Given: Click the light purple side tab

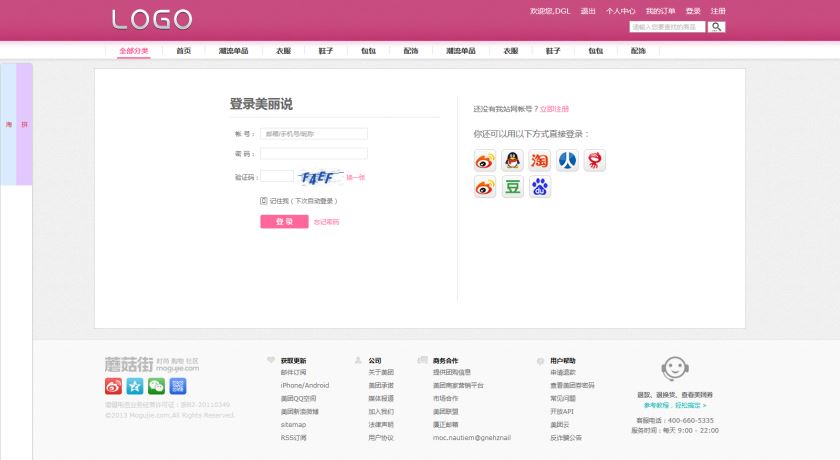Looking at the screenshot, I should point(25,124).
